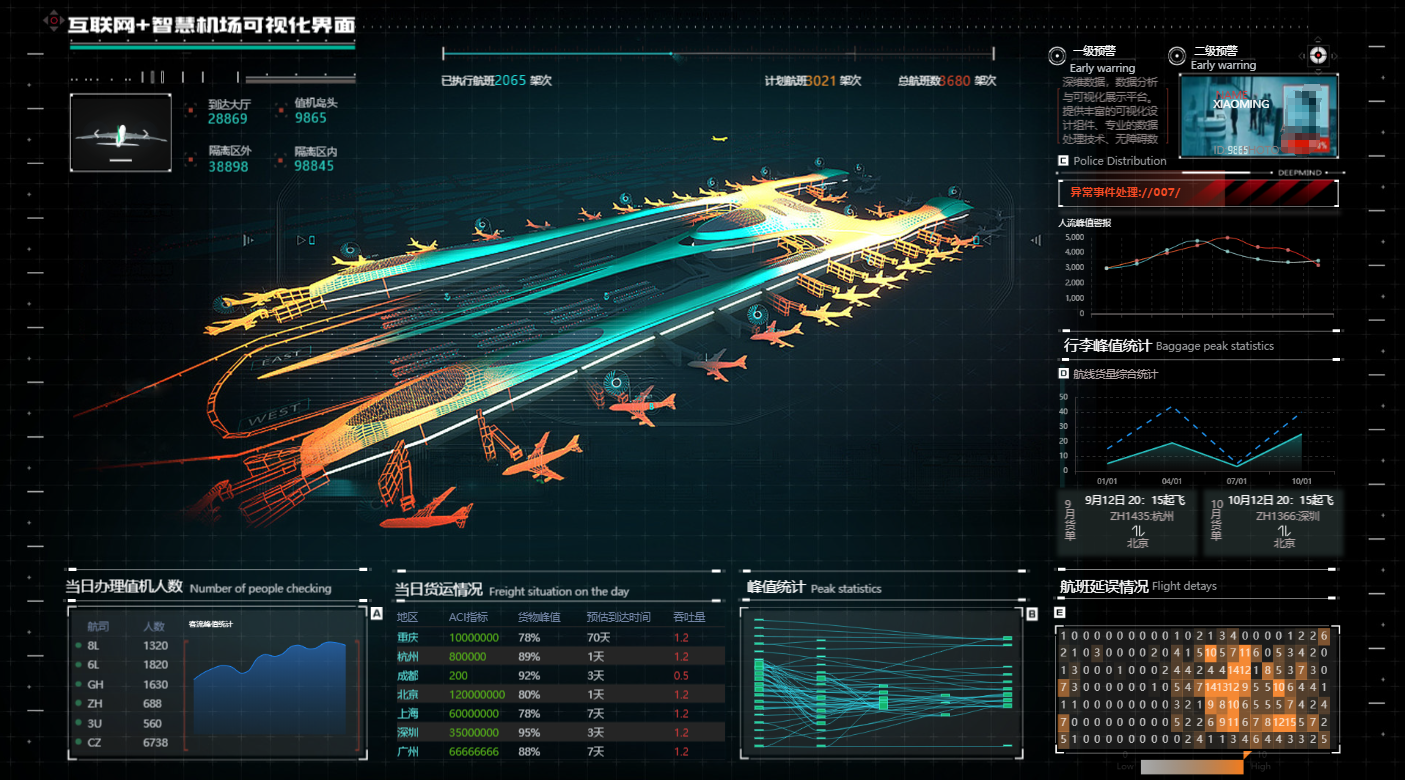Click the E badge above flight delays heatmap
The height and width of the screenshot is (780, 1405).
[1060, 613]
